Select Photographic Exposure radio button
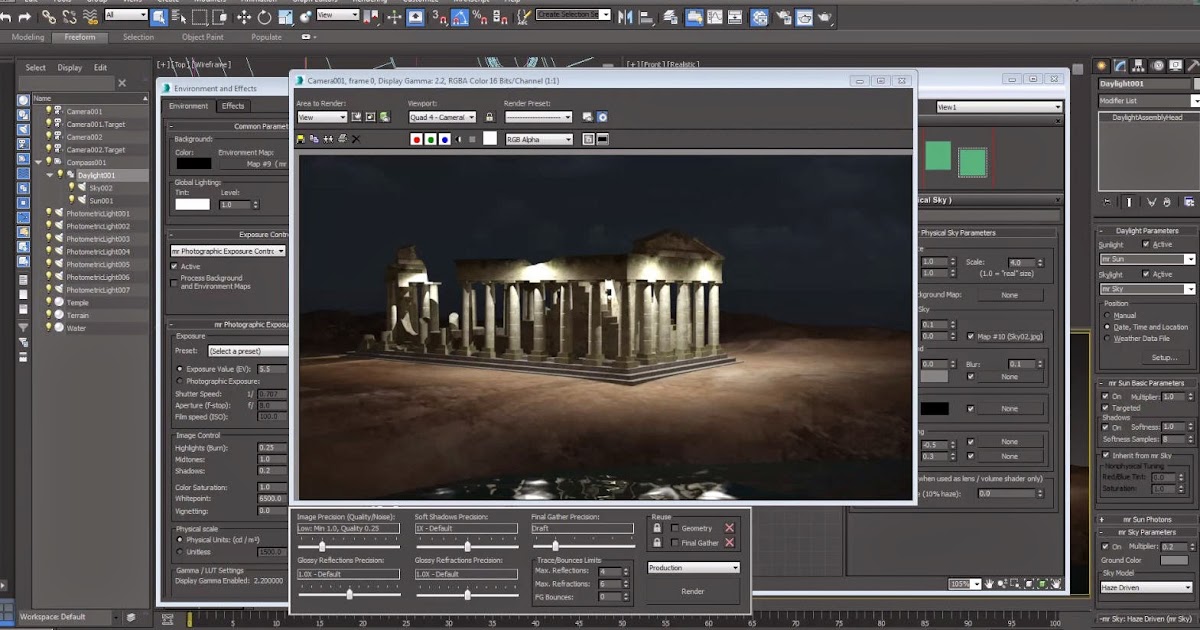 coord(179,381)
